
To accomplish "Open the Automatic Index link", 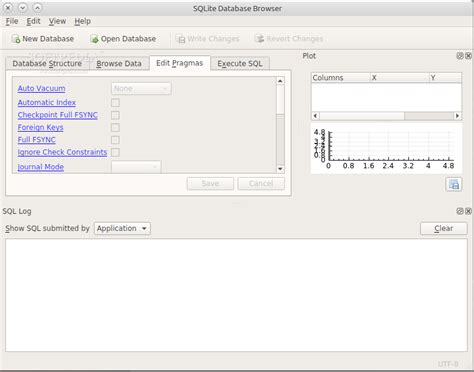I will tap(47, 102).
